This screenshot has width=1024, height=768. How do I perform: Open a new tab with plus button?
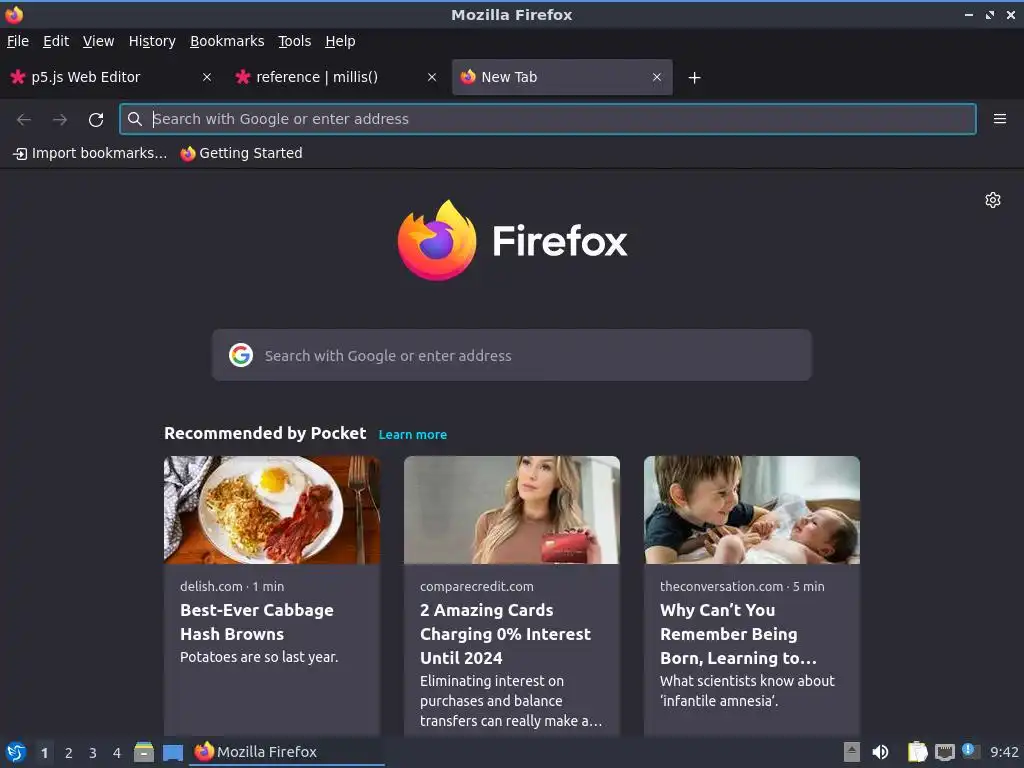(x=694, y=78)
